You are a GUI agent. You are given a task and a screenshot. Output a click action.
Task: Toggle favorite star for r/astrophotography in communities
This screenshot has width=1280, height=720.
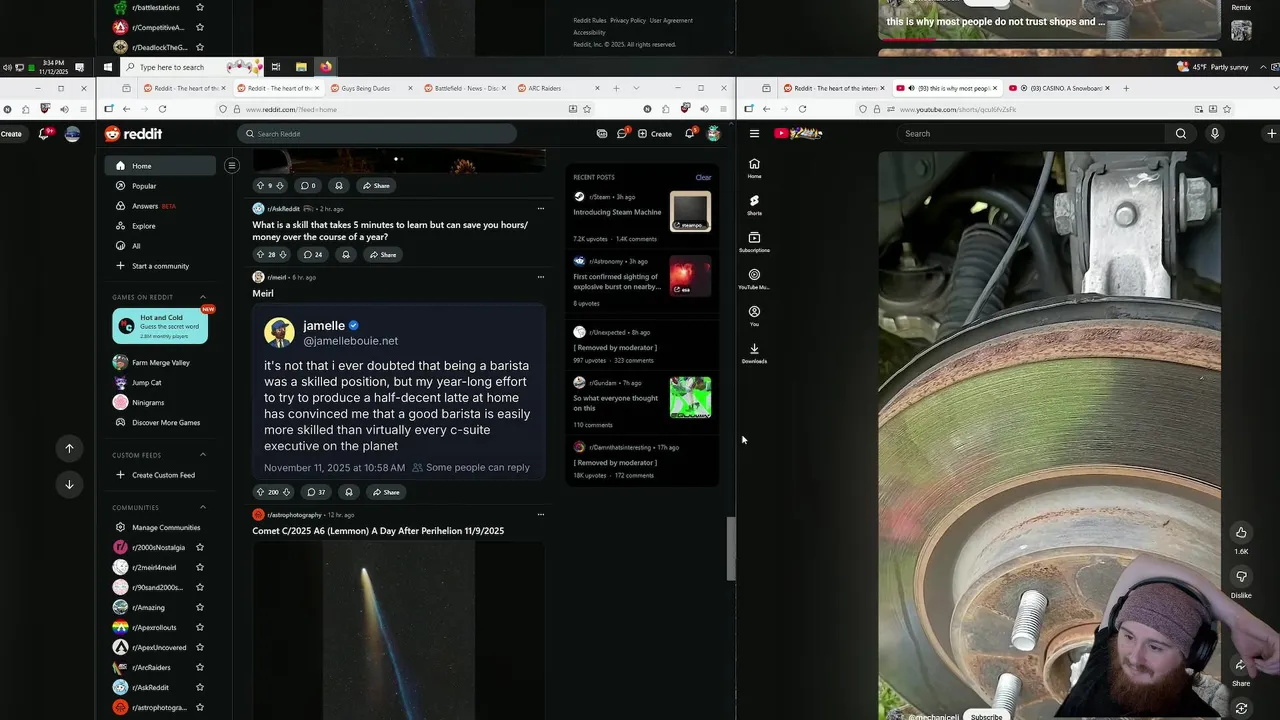[x=200, y=707]
